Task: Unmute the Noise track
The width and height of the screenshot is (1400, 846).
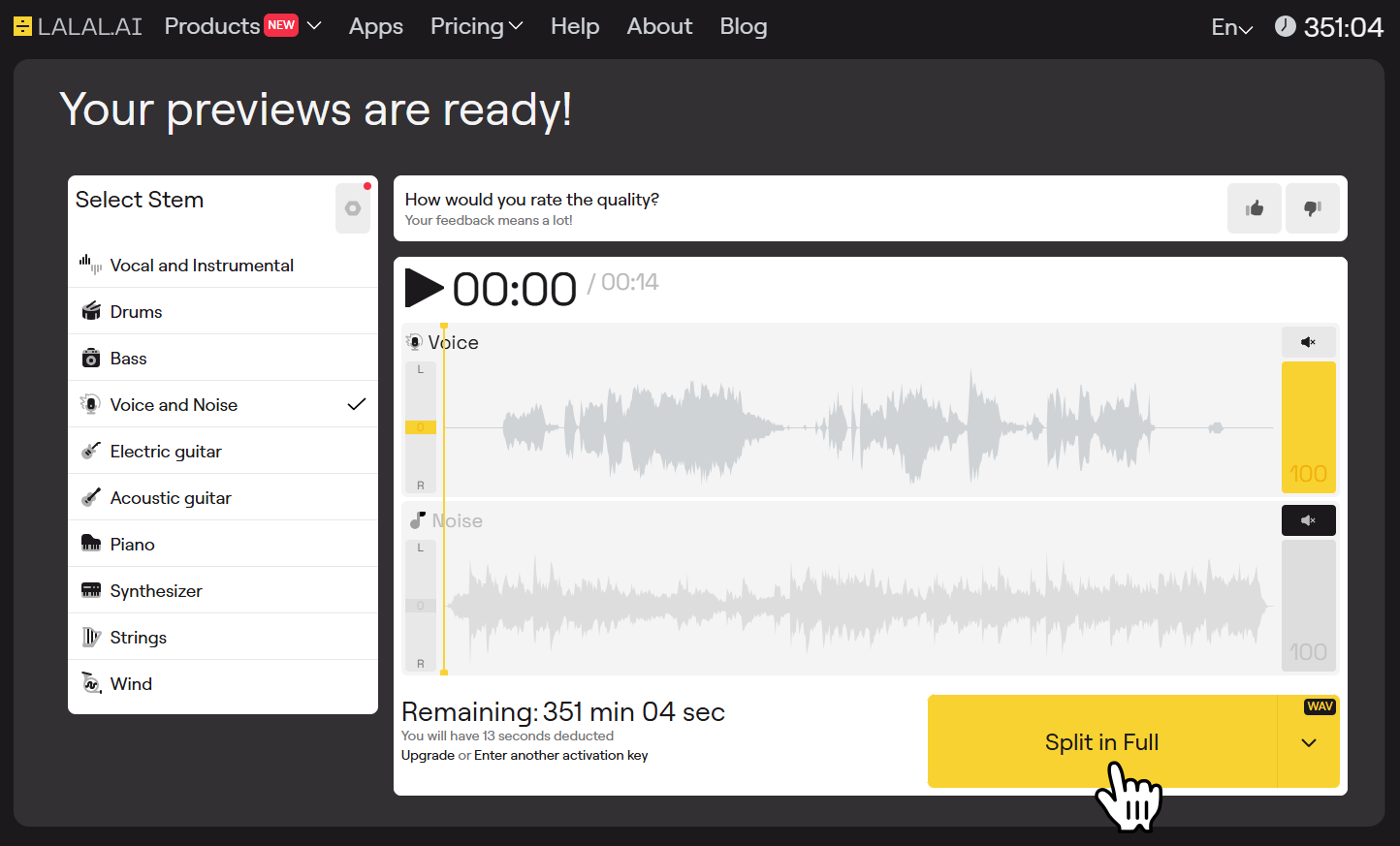Action: point(1308,520)
